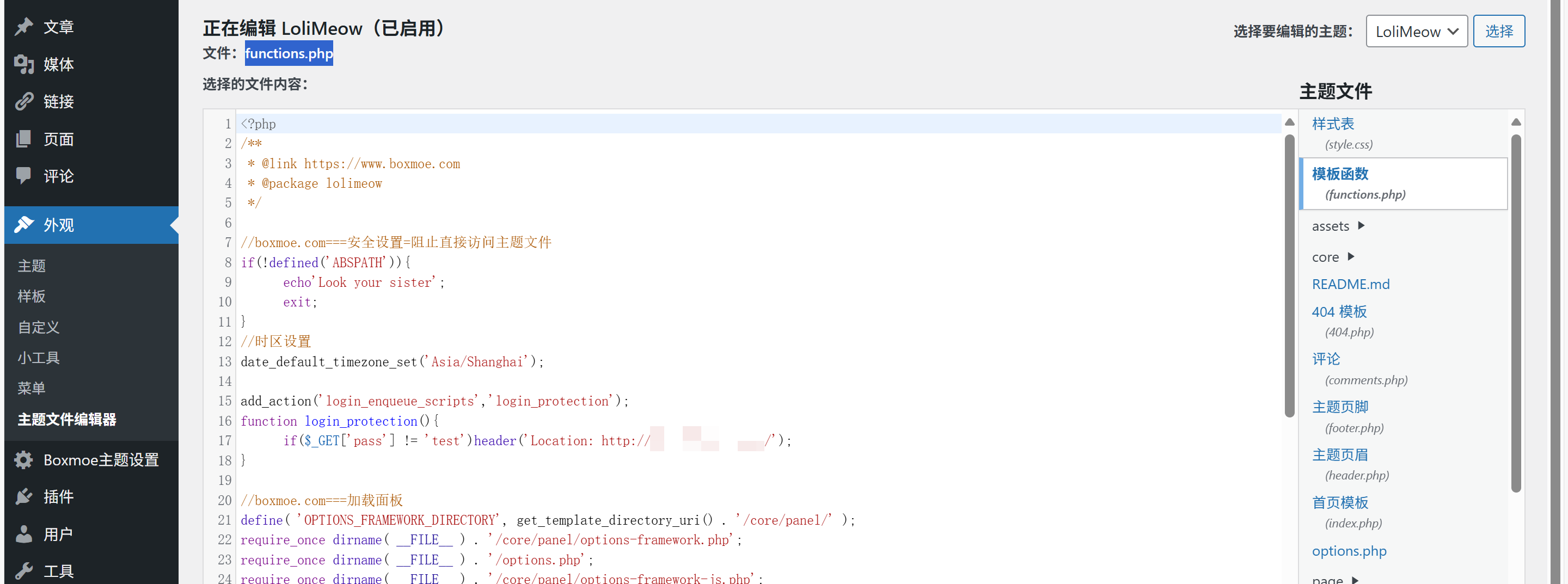
Task: Click the paintbrush icon beside 外观
Action: click(24, 224)
